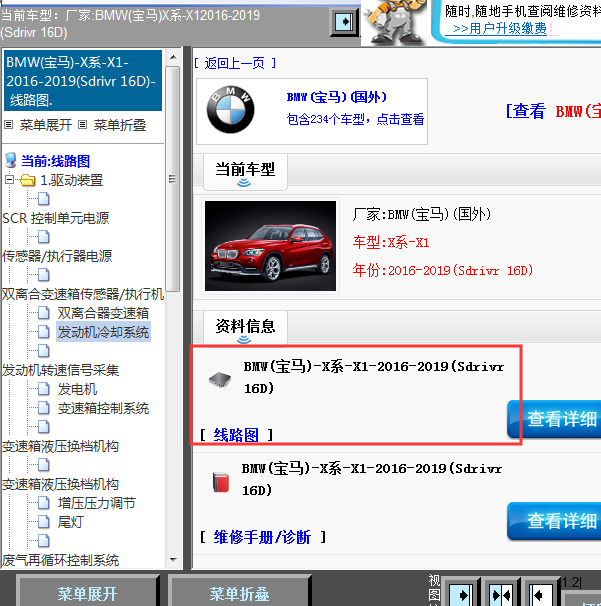601x606 pixels.
Task: Open 增压压力调节 tree item
Action: pos(97,503)
